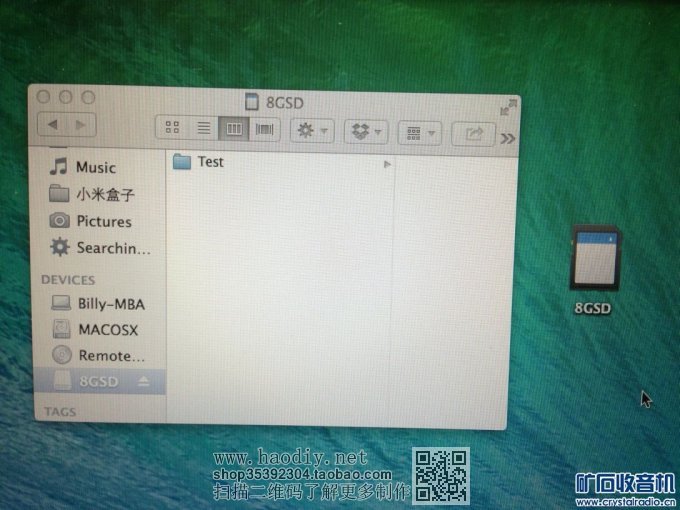Open the Action gear dropdown menu
The width and height of the screenshot is (680, 510).
click(311, 131)
